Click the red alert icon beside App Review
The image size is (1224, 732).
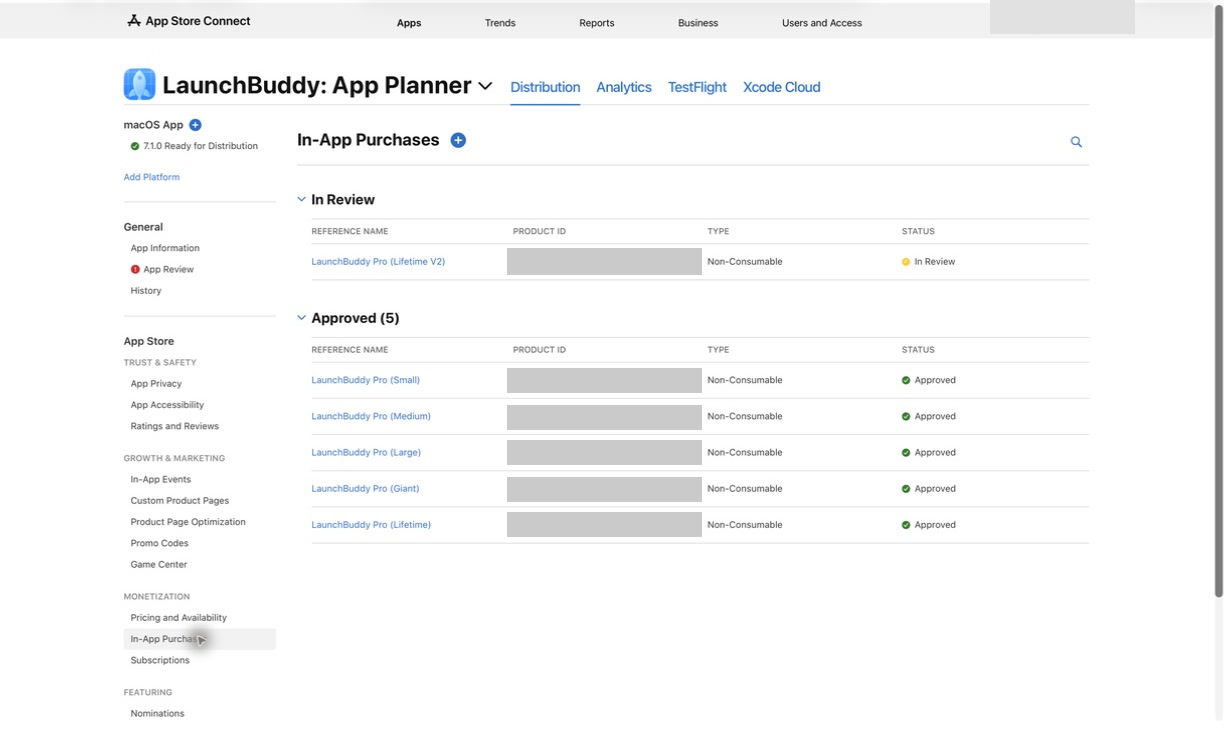135,269
